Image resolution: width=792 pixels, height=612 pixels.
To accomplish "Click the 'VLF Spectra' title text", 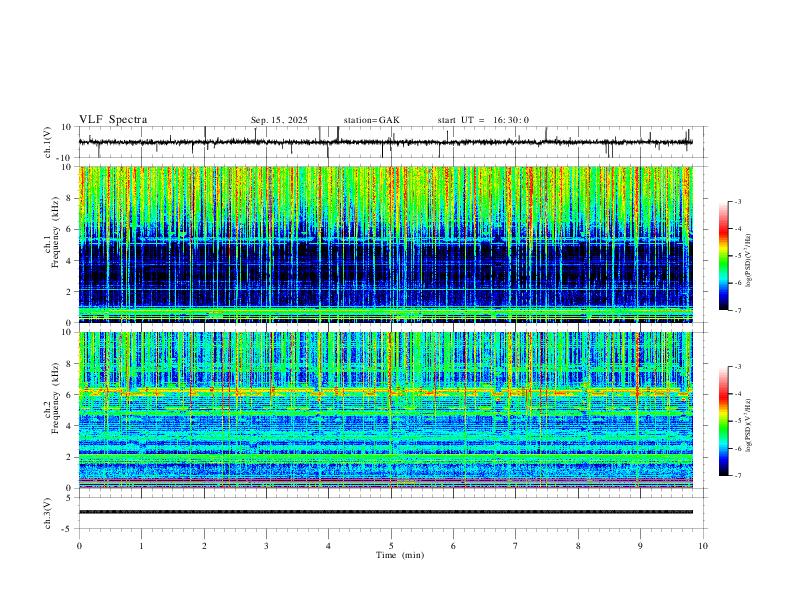I will tap(113, 120).
